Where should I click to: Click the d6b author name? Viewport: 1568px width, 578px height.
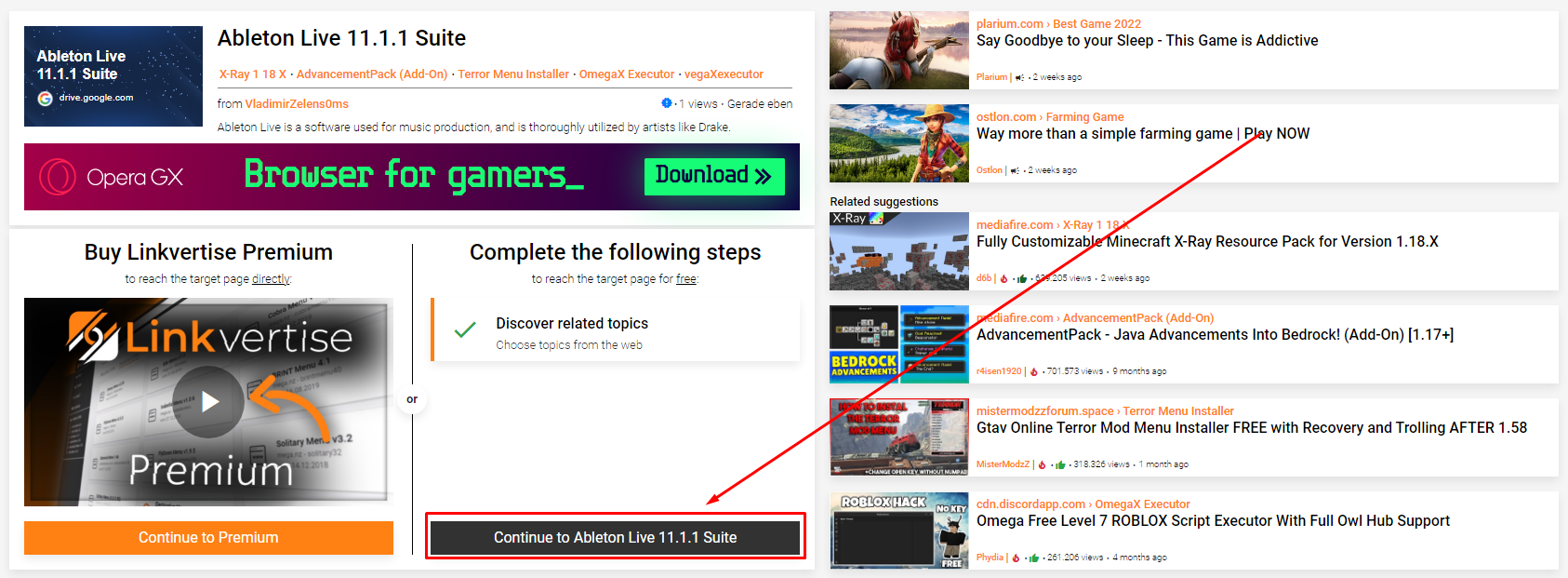pos(984,278)
